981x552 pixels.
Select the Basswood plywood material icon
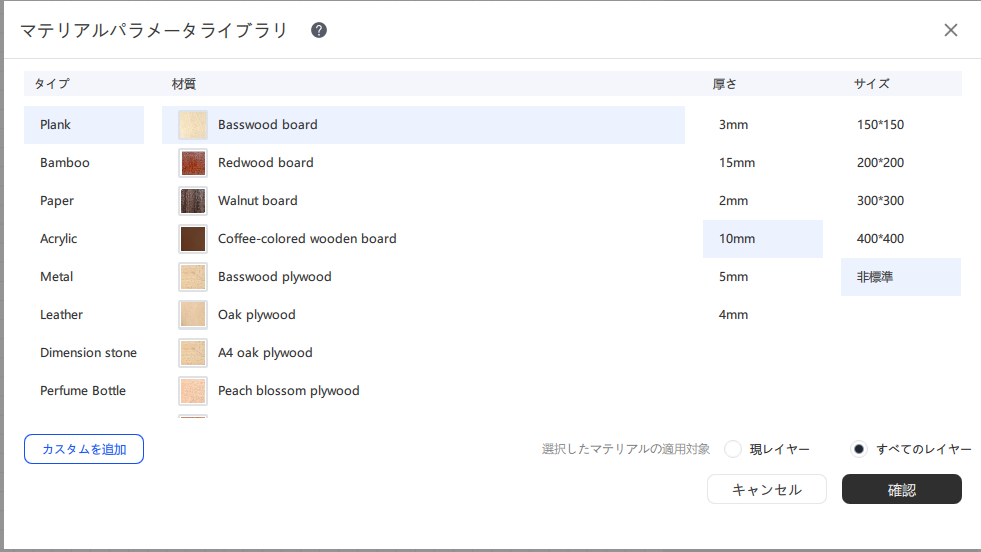192,277
